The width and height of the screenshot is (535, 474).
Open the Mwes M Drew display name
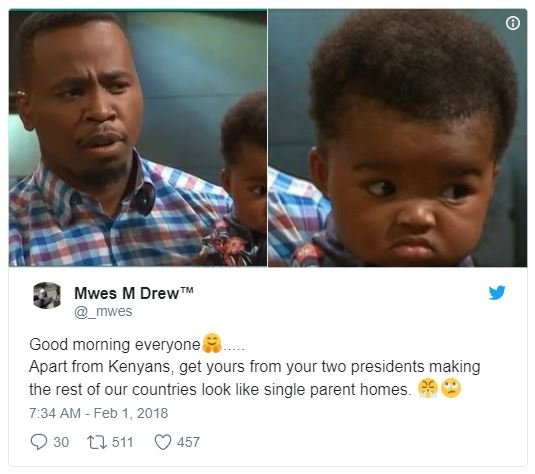point(134,293)
